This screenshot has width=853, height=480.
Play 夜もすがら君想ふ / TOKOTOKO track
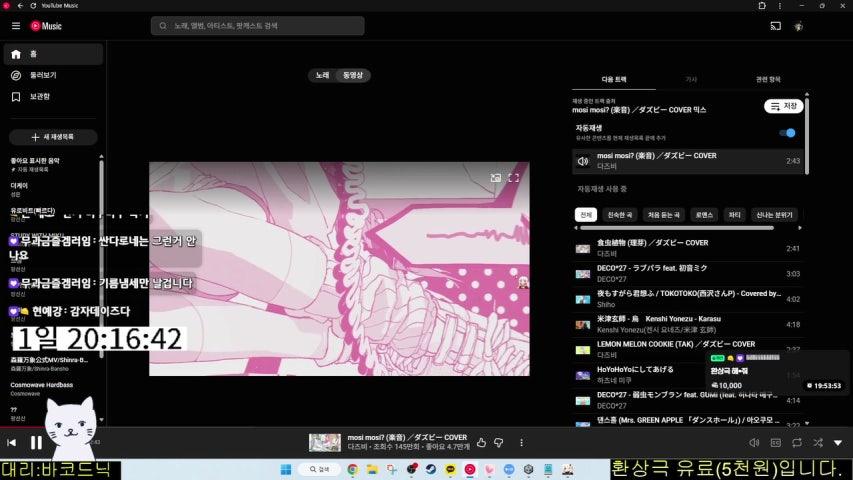click(x=688, y=299)
